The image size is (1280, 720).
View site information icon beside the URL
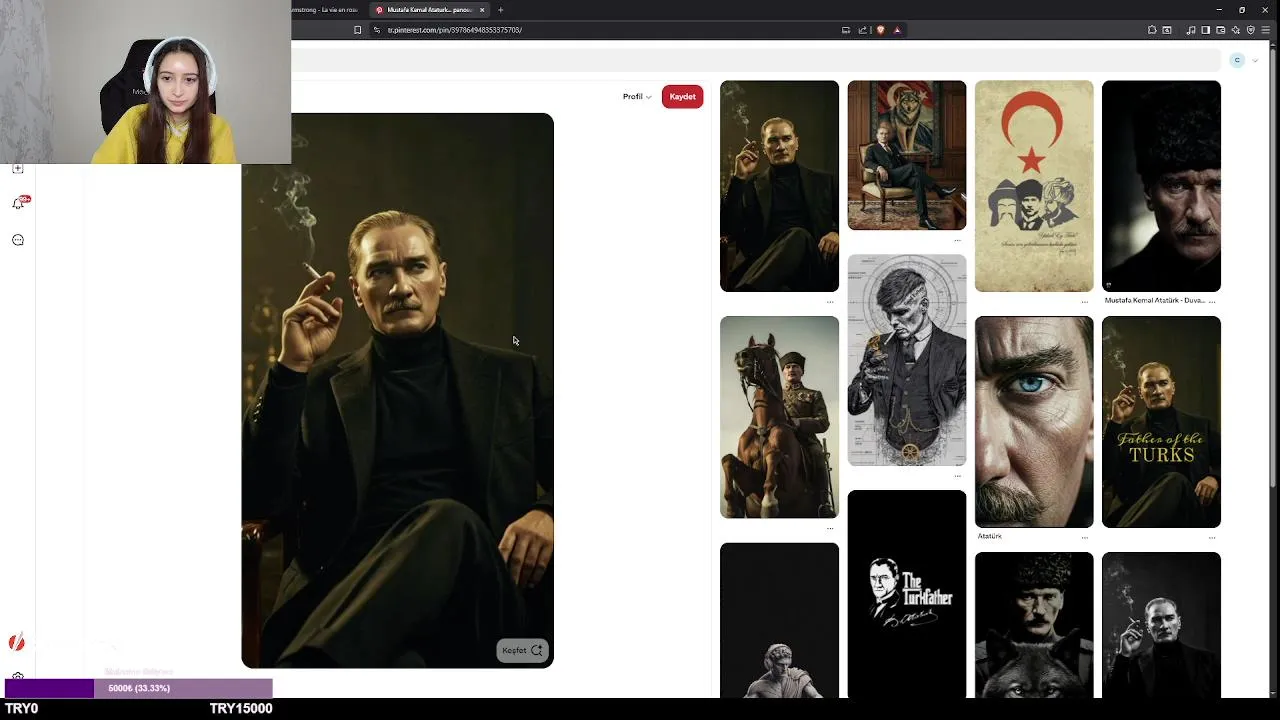coord(377,30)
